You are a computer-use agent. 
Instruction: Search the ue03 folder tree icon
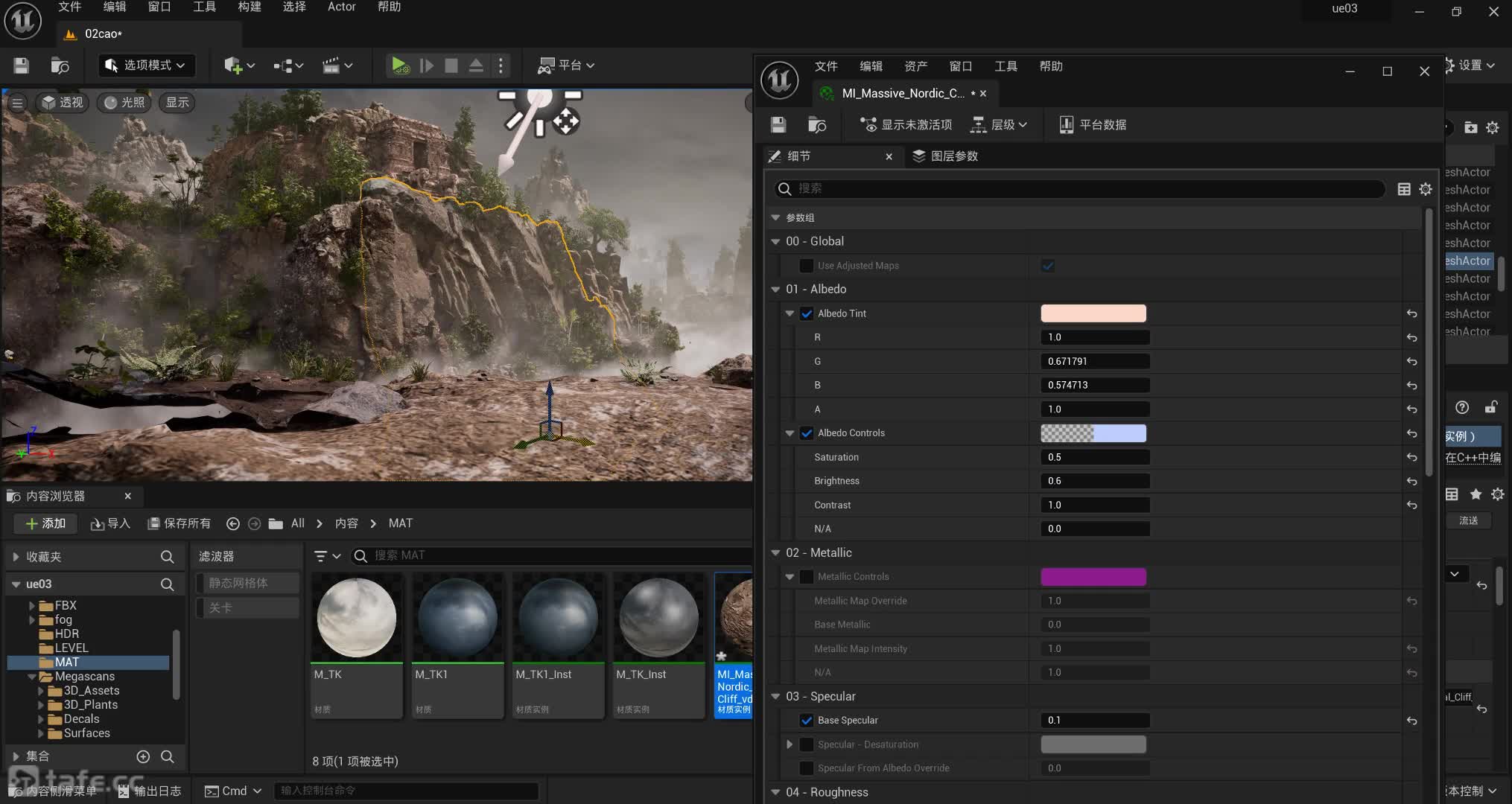(168, 584)
